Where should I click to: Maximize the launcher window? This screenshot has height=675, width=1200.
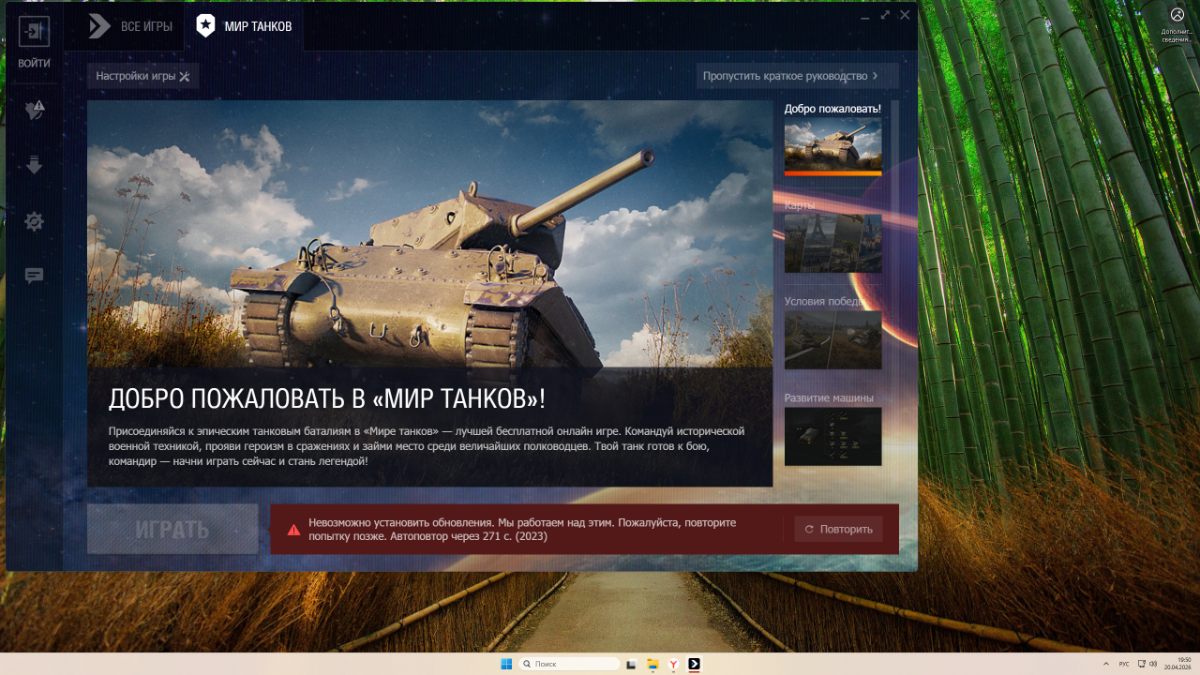click(885, 15)
